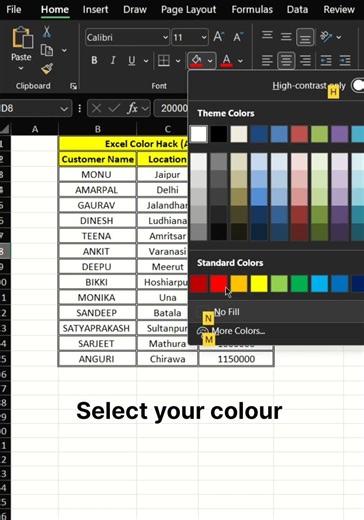Click the Cut scissors icon
This screenshot has height=520, width=364.
(x=47, y=32)
